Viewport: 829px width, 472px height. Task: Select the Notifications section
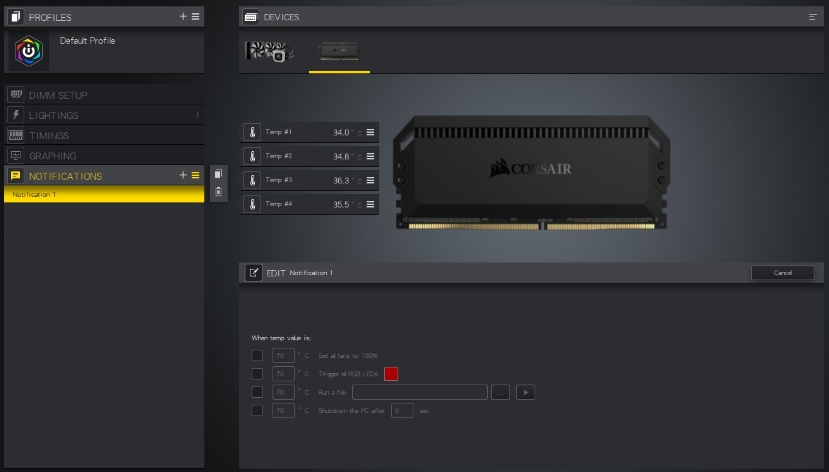tap(104, 175)
